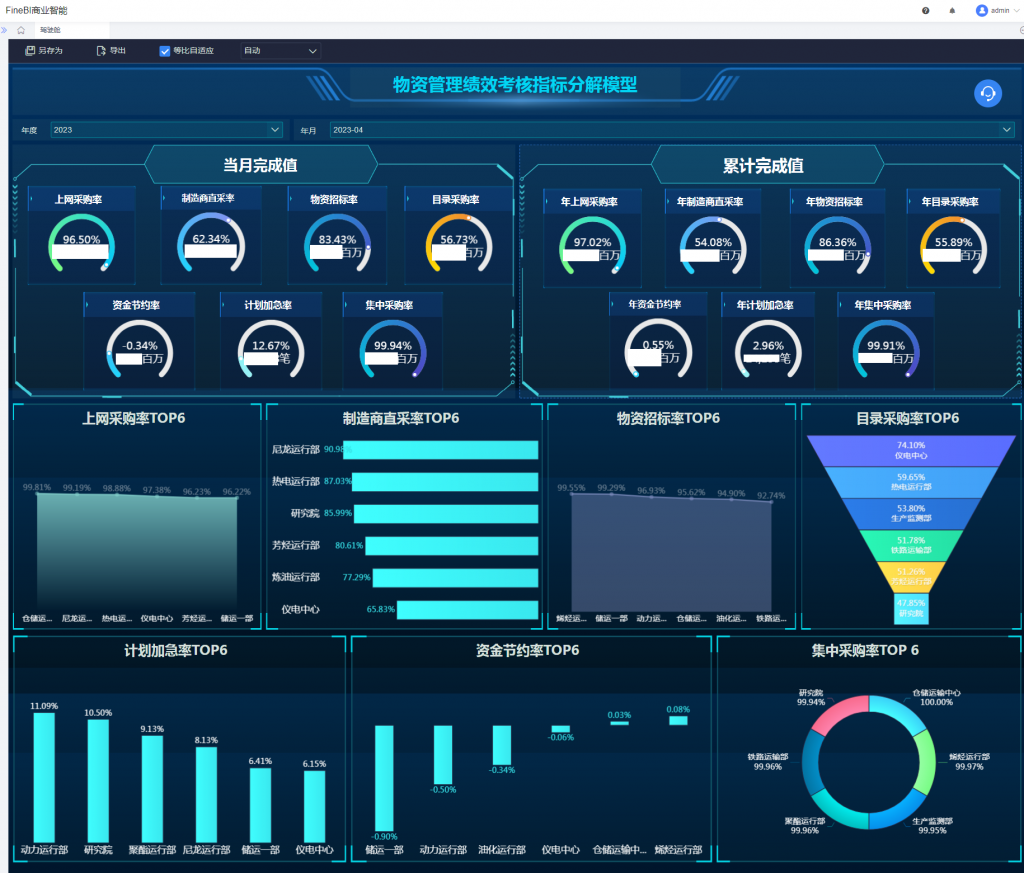The width and height of the screenshot is (1024, 873).
Task: Click the 年资金节约率 gauge showing 0.55%
Action: (x=658, y=350)
